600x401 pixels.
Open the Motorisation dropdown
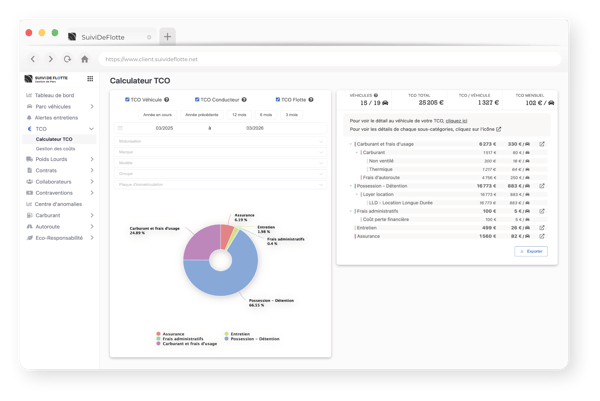coord(220,141)
